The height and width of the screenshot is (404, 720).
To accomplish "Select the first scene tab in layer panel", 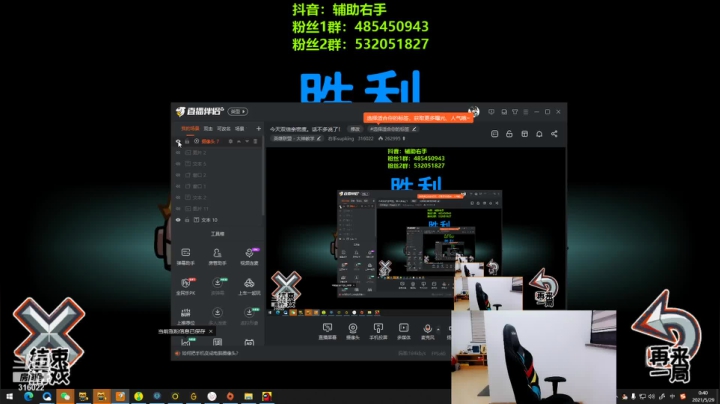I will point(190,129).
